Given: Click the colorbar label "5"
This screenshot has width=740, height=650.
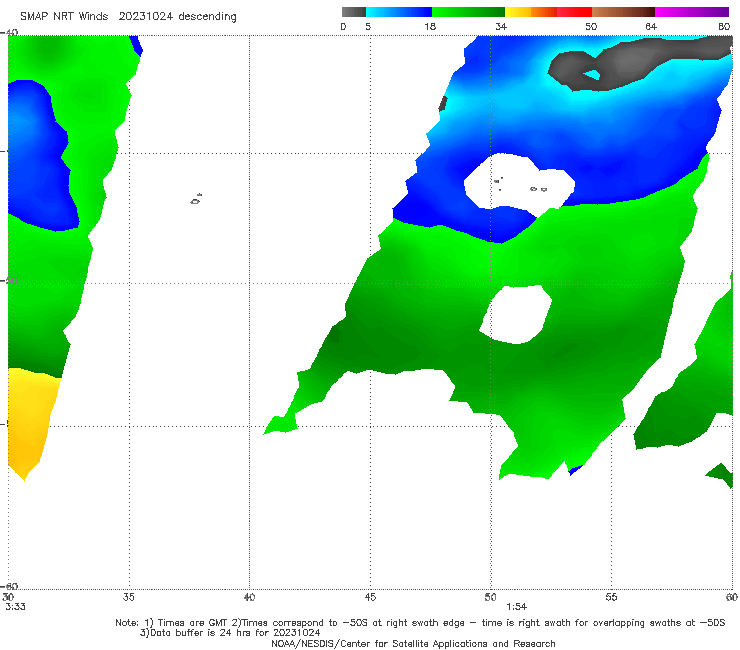Looking at the screenshot, I should (x=368, y=27).
